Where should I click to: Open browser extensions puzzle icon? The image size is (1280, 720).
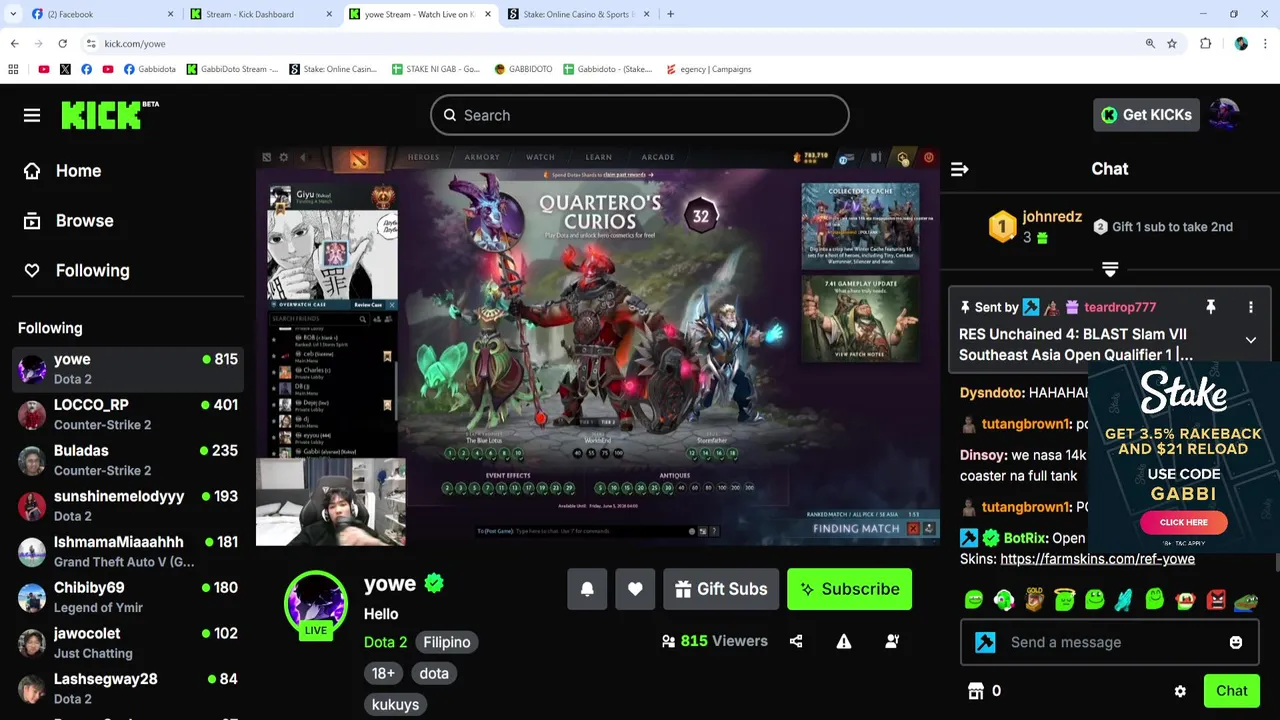[1205, 44]
